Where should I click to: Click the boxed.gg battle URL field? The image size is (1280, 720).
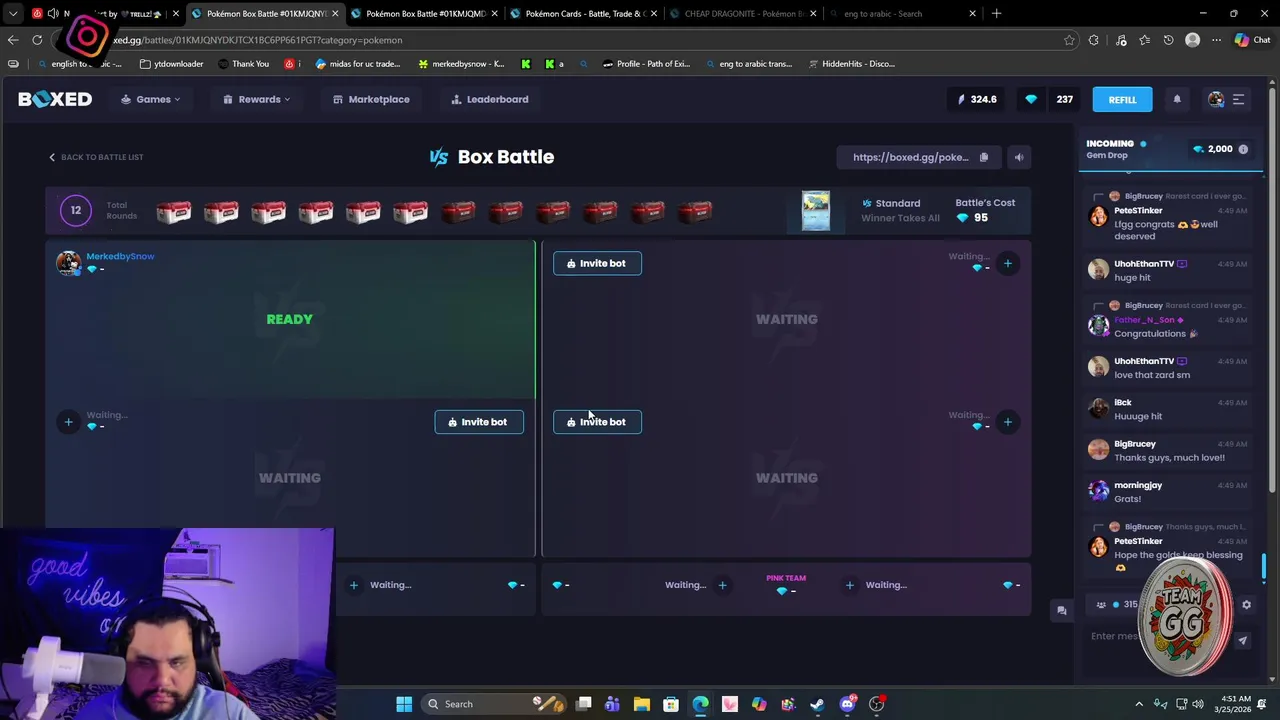point(910,157)
